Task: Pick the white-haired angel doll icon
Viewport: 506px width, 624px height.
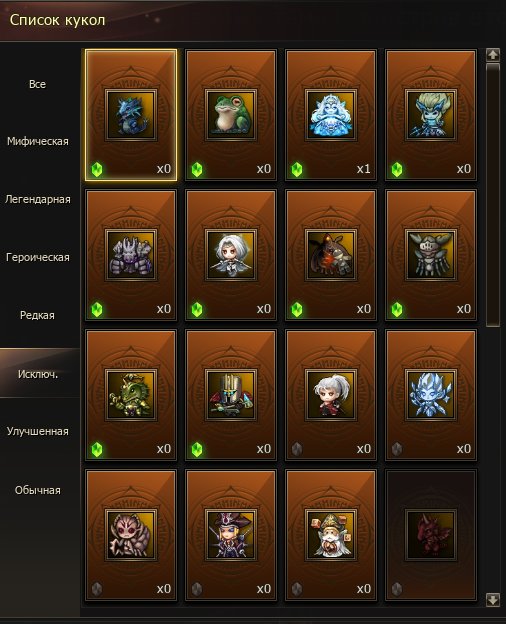Action: (231, 255)
